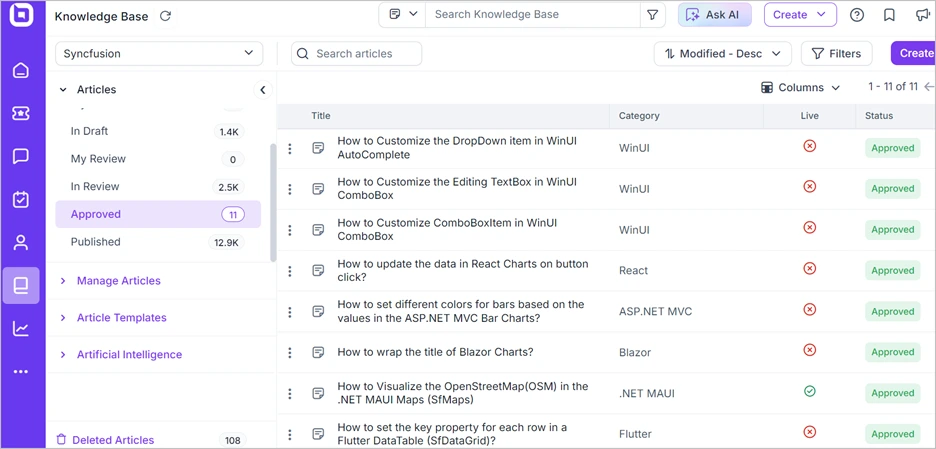Open the announcements megaphone icon

[x=923, y=15]
